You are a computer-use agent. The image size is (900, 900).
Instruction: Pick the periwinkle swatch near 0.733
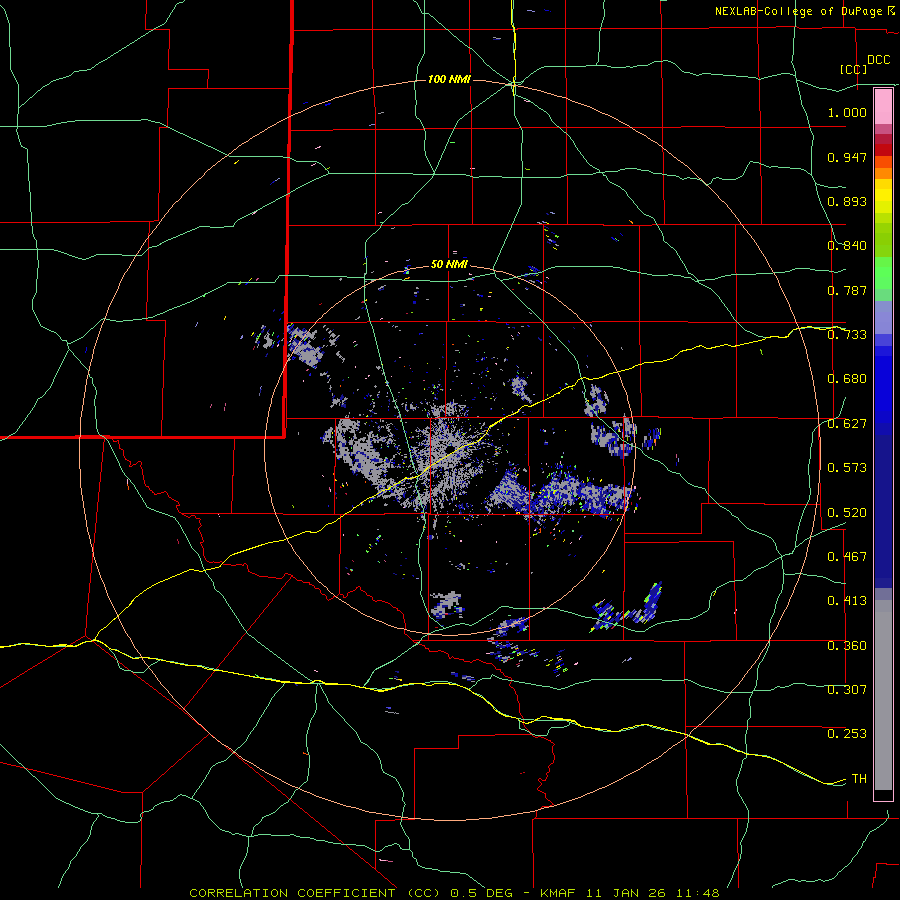(883, 317)
